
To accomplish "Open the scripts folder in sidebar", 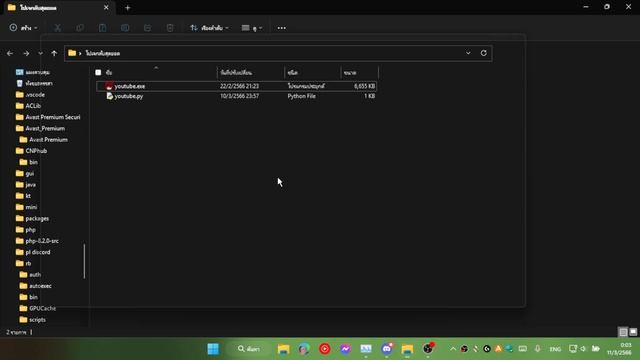I will pyautogui.click(x=33, y=320).
